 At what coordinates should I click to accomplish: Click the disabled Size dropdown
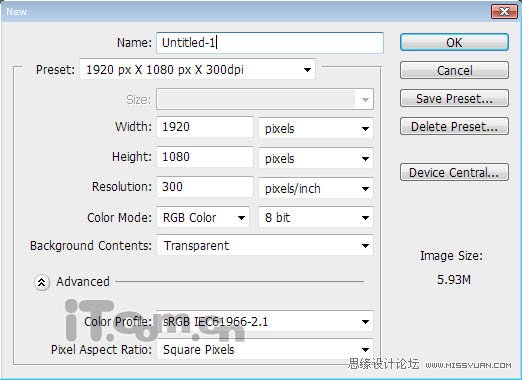[265, 99]
